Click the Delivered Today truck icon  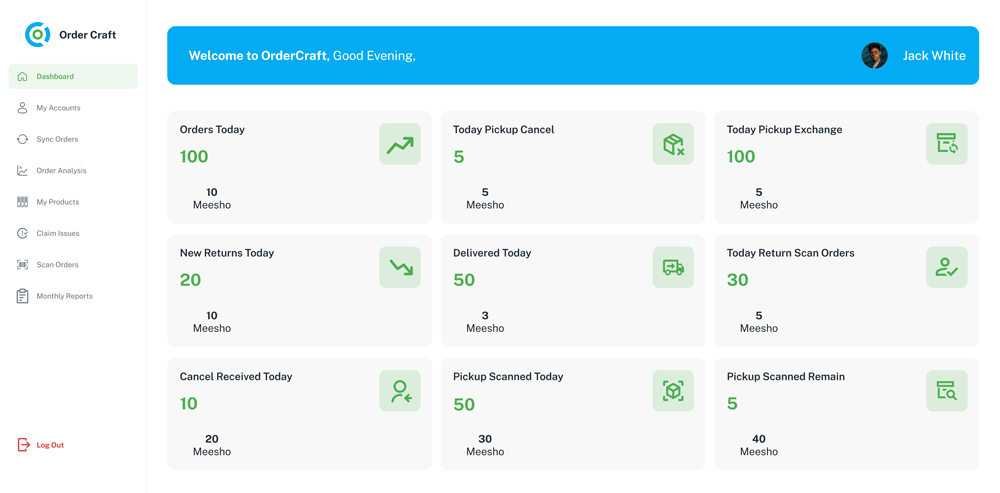pyautogui.click(x=673, y=267)
